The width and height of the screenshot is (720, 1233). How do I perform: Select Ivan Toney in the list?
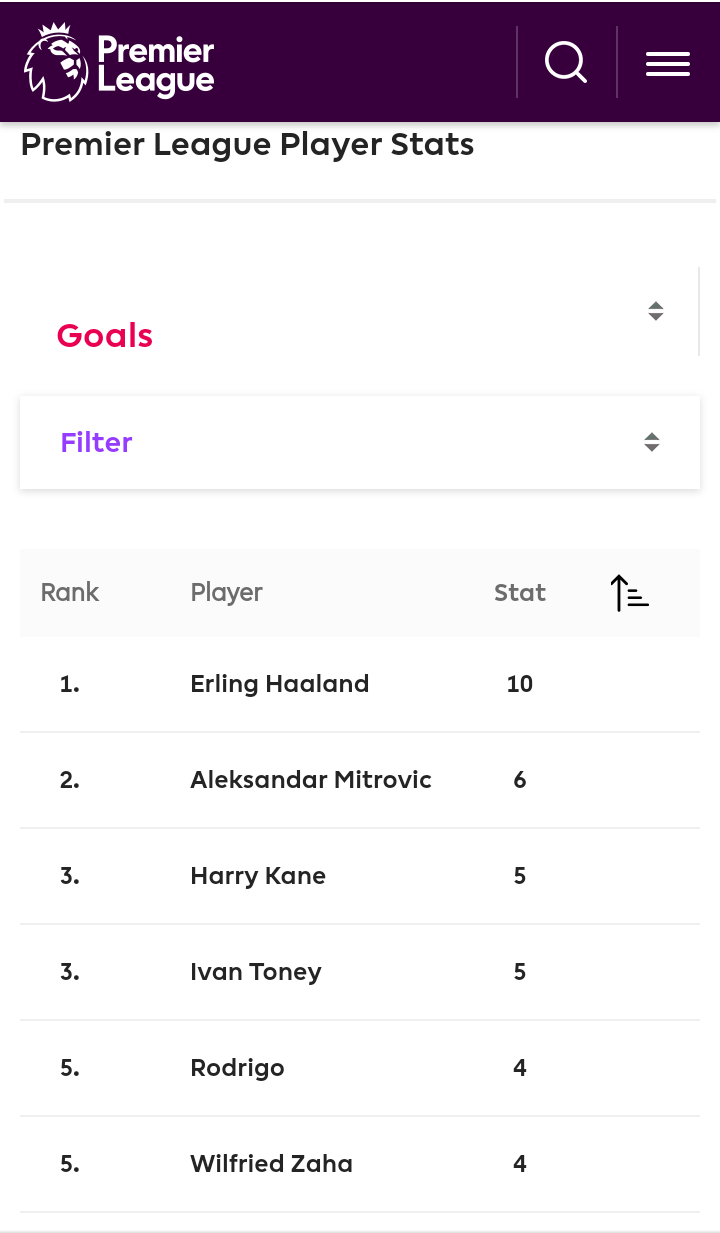click(x=256, y=972)
